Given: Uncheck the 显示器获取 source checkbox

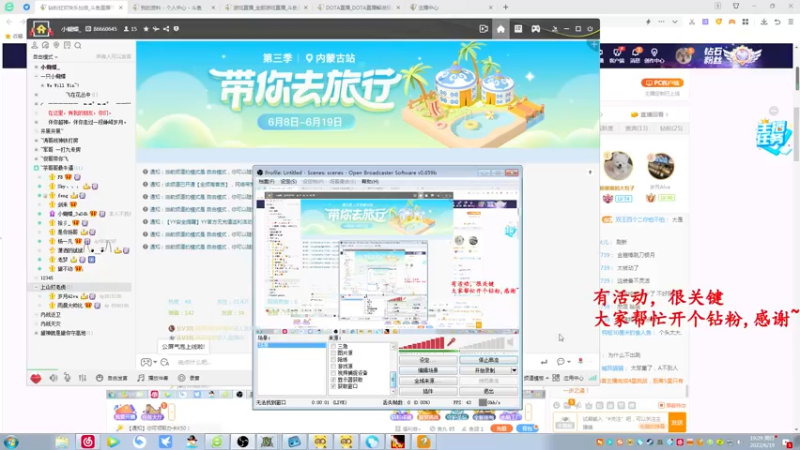Looking at the screenshot, I should click(x=333, y=380).
